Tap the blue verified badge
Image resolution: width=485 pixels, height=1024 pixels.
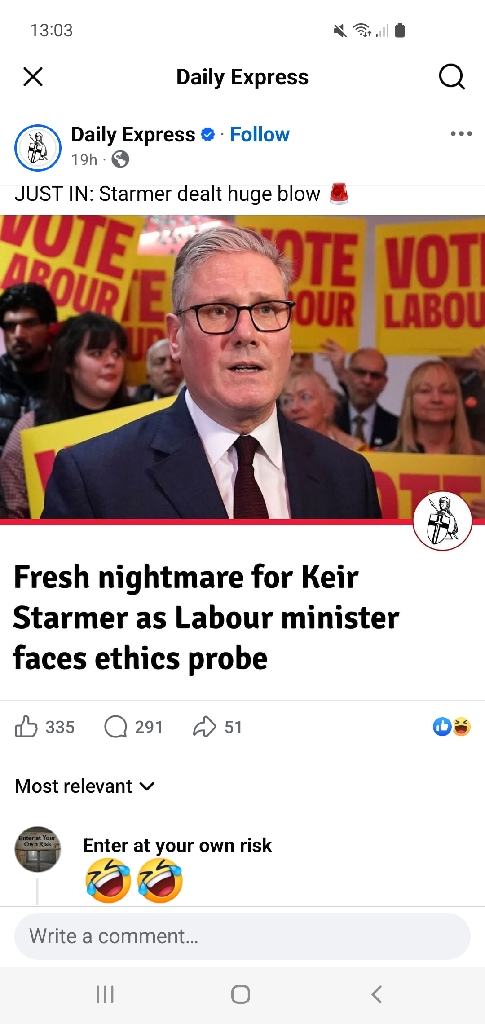tap(208, 135)
